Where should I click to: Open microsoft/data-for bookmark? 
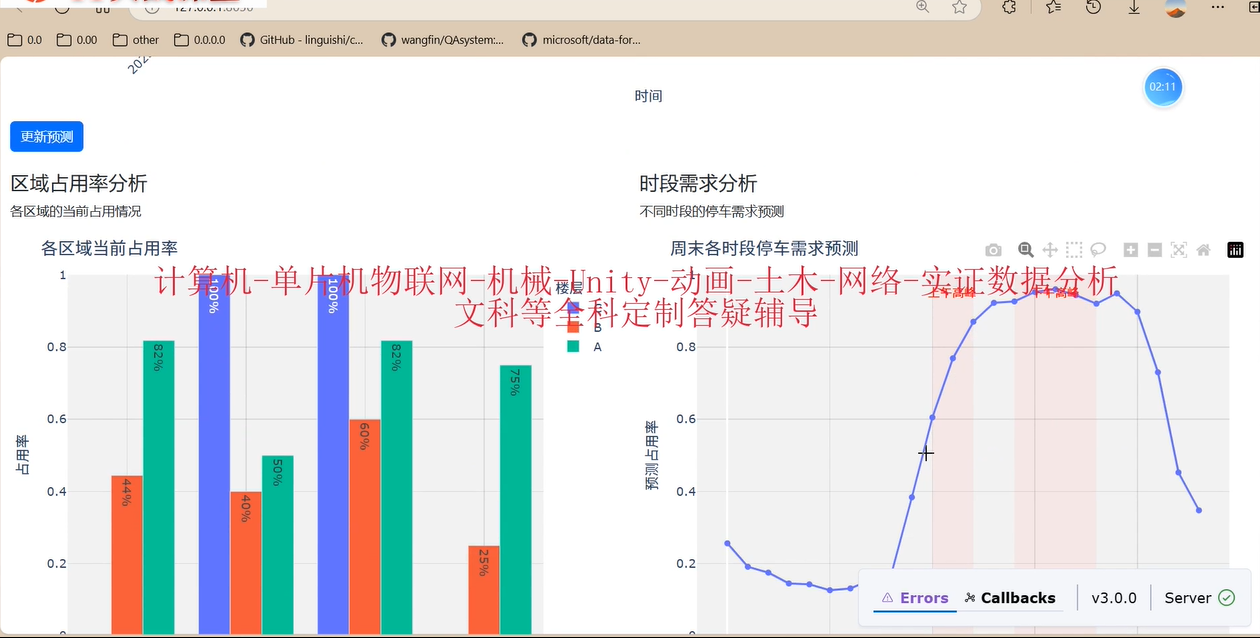click(x=581, y=40)
